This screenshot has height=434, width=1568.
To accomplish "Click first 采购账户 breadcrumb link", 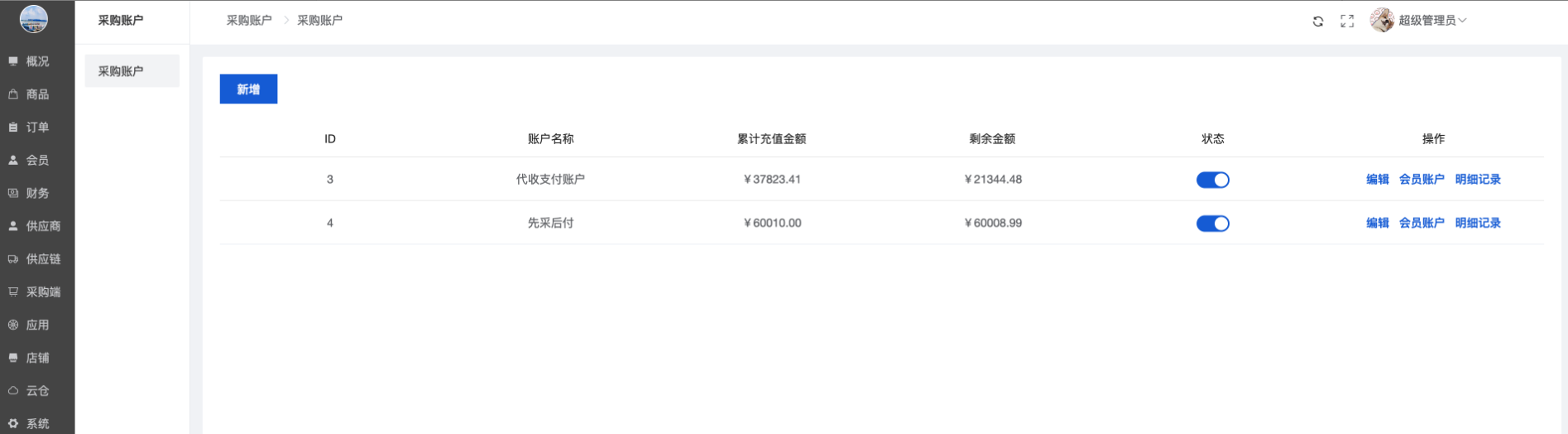I will pyautogui.click(x=249, y=20).
